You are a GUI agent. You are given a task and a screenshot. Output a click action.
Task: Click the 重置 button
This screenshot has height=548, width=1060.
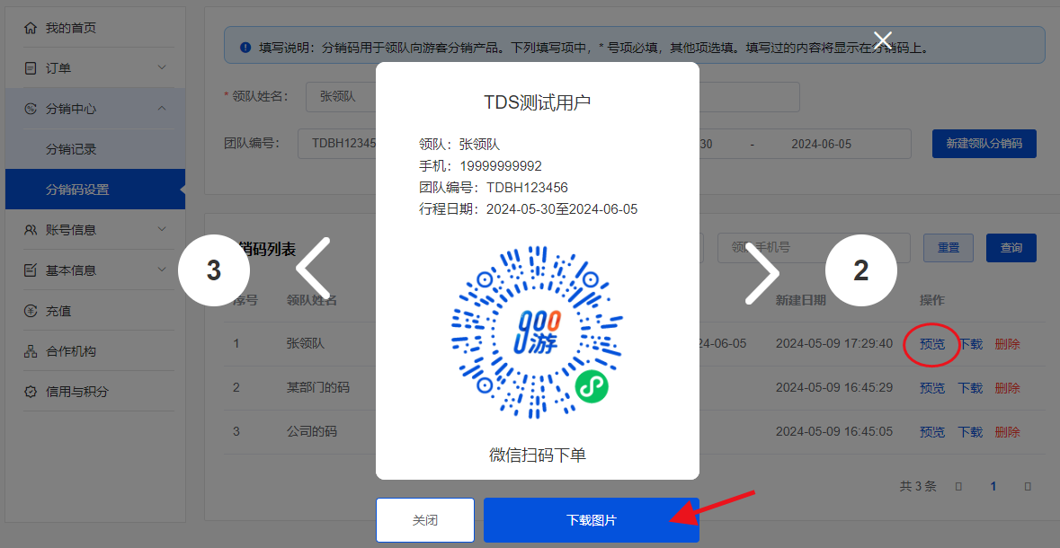[x=948, y=247]
